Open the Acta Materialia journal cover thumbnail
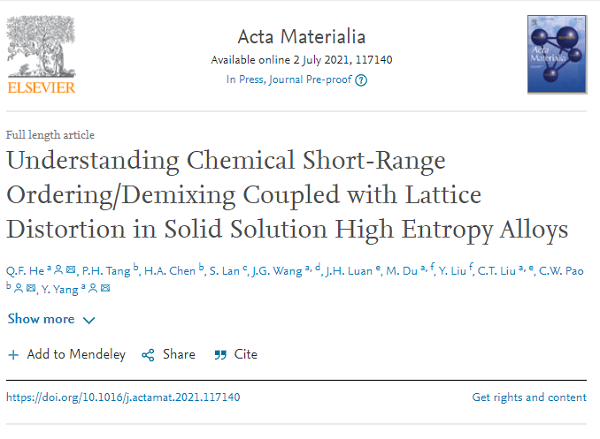600x439 pixels. [556, 54]
